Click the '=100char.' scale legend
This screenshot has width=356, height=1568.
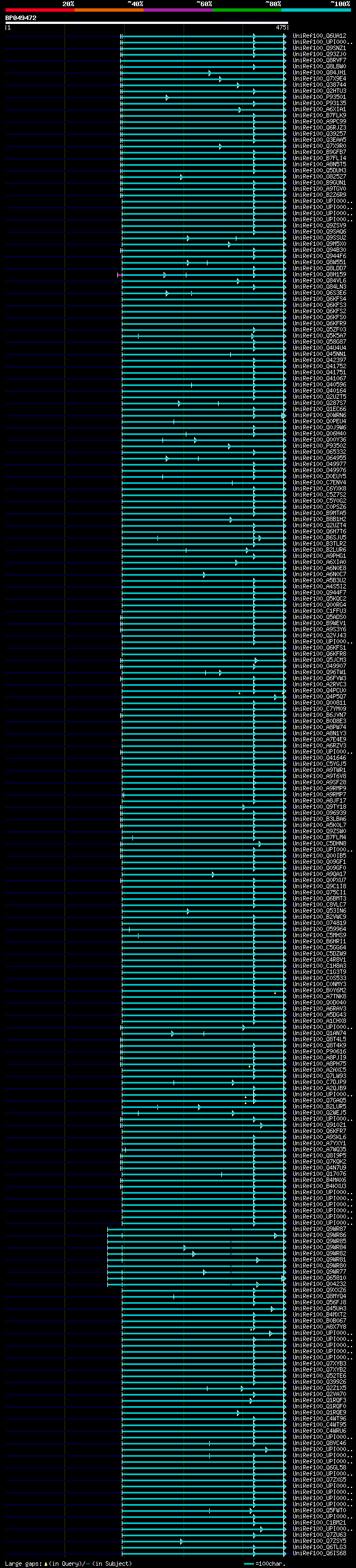point(270,1563)
